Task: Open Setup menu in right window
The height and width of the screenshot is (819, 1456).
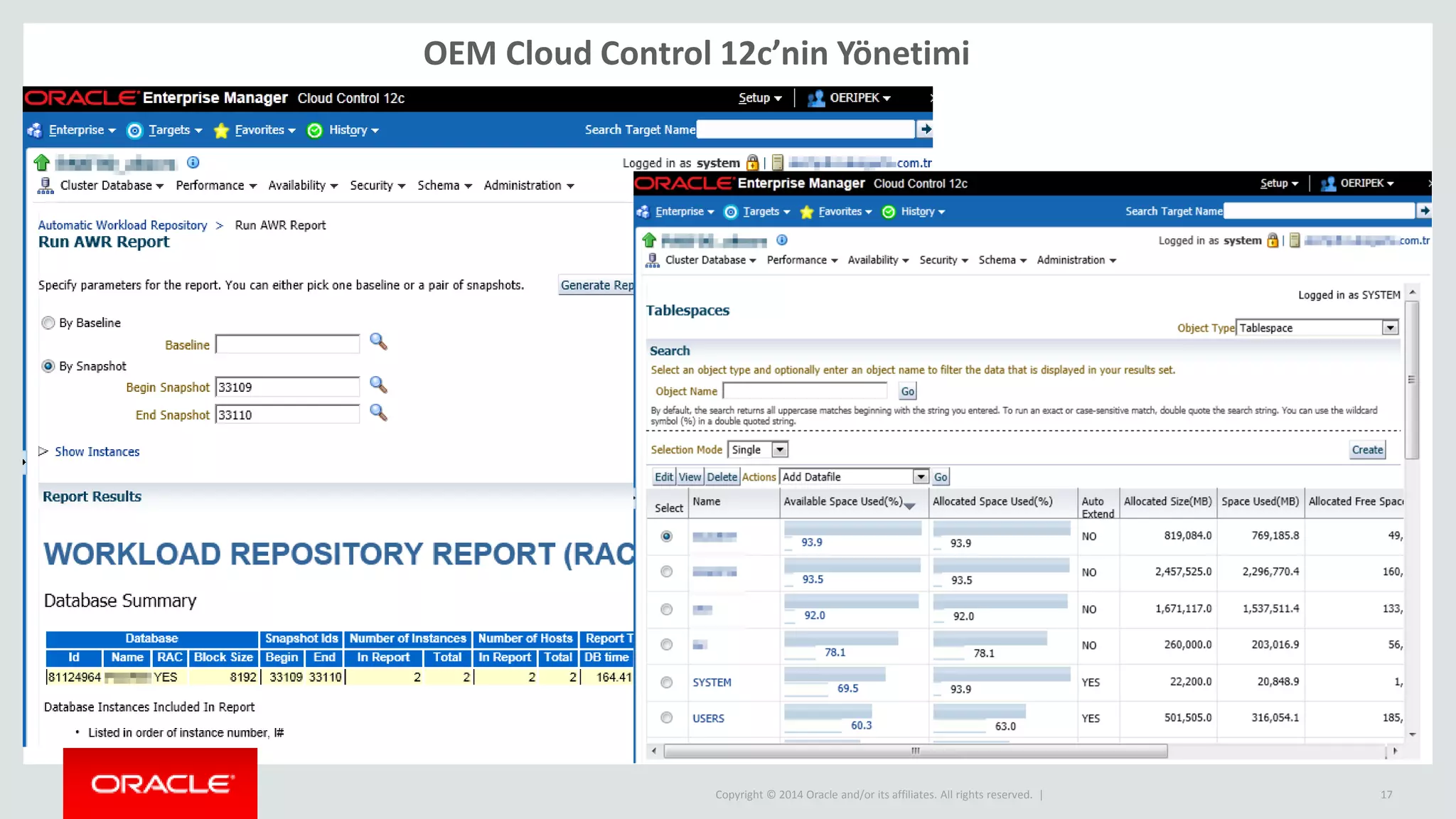Action: (1279, 183)
